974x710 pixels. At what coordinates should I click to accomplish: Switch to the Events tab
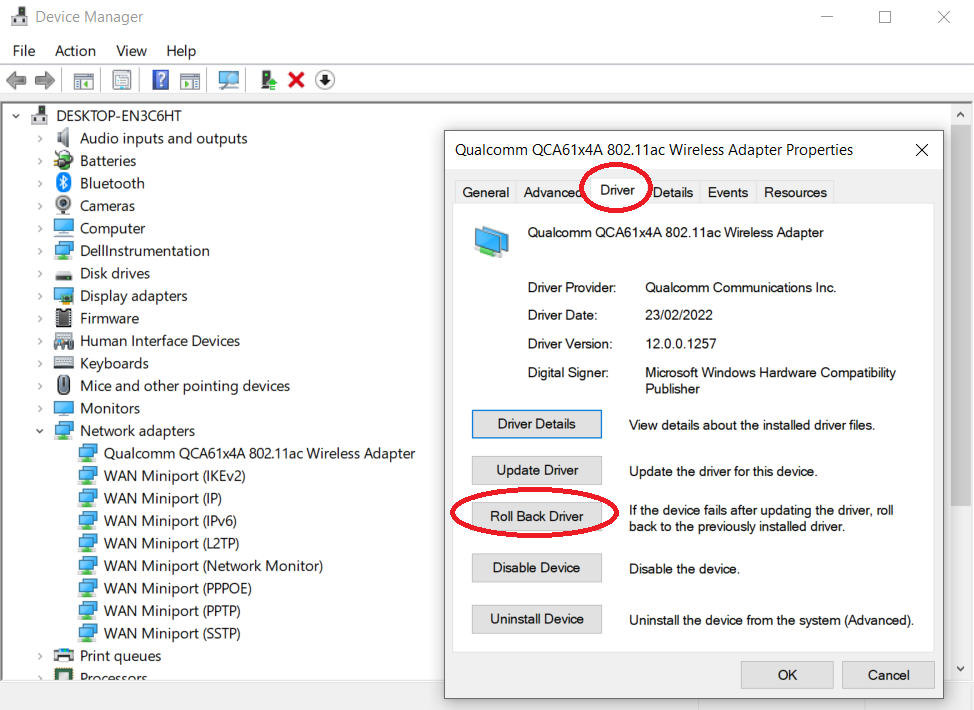pos(728,193)
